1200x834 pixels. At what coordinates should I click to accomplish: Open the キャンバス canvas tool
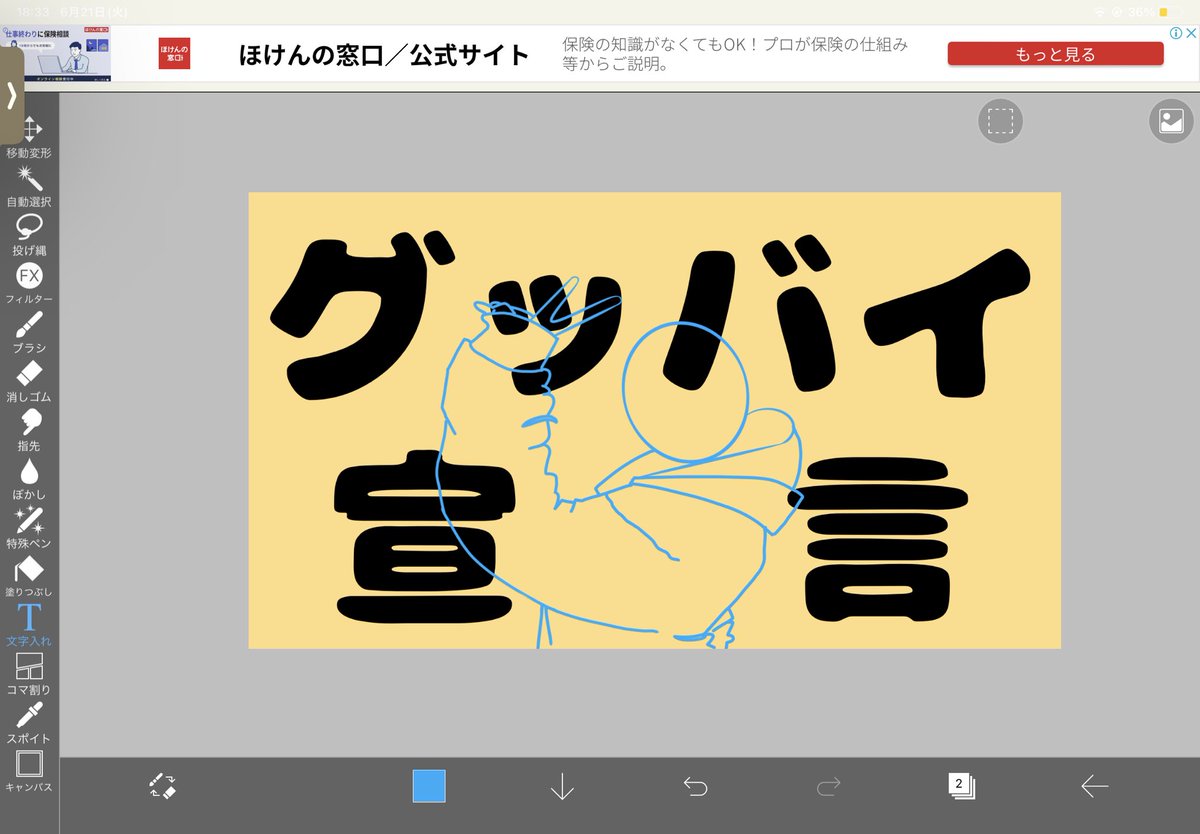(29, 771)
